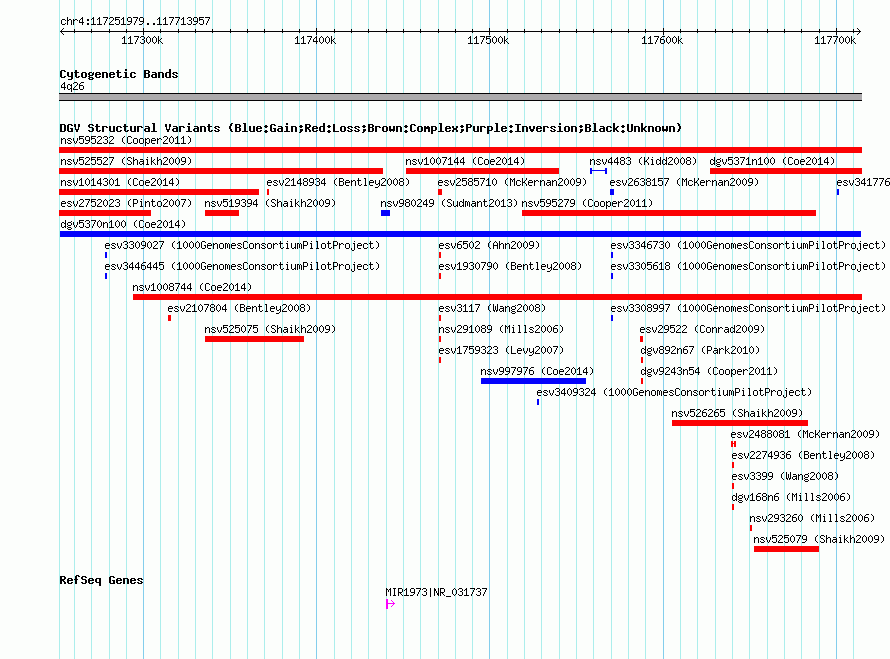Open the MIR1973|NR_031737 gene label
This screenshot has width=890, height=659.
point(436,592)
